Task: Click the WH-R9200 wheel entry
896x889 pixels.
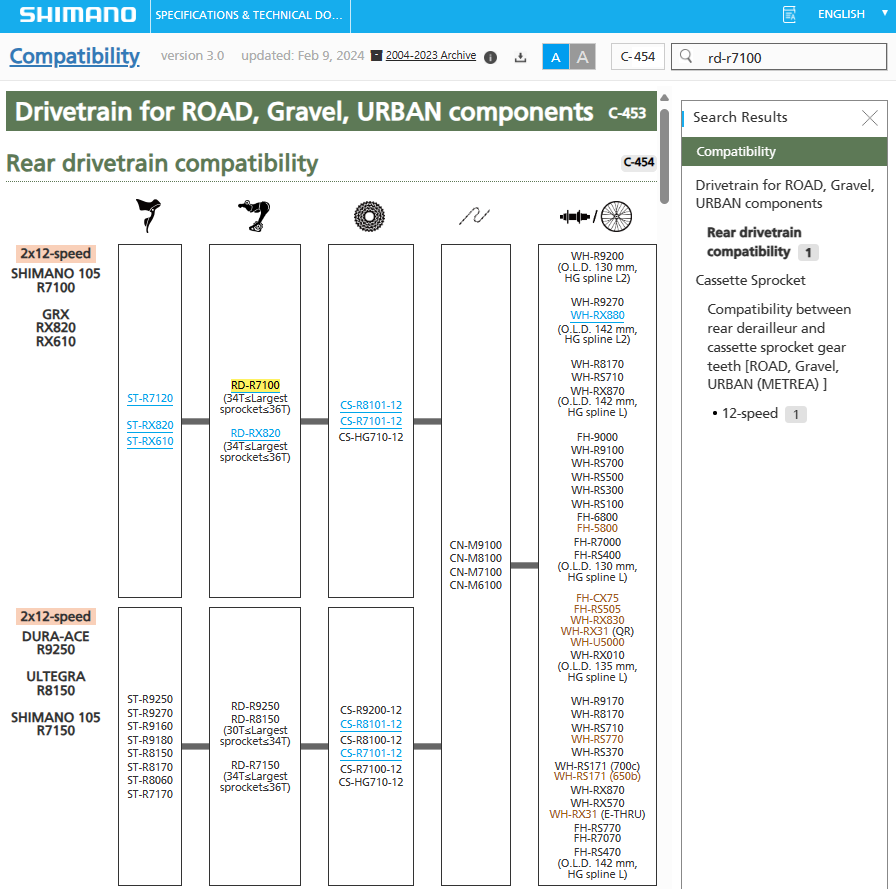Action: [x=597, y=256]
